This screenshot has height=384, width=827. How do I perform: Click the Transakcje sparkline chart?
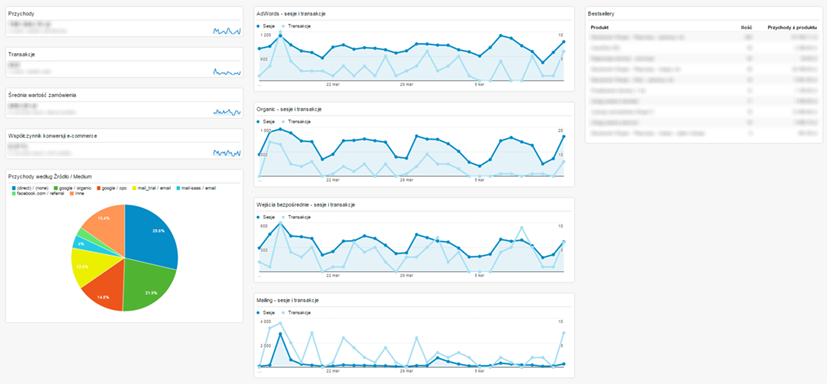click(227, 72)
